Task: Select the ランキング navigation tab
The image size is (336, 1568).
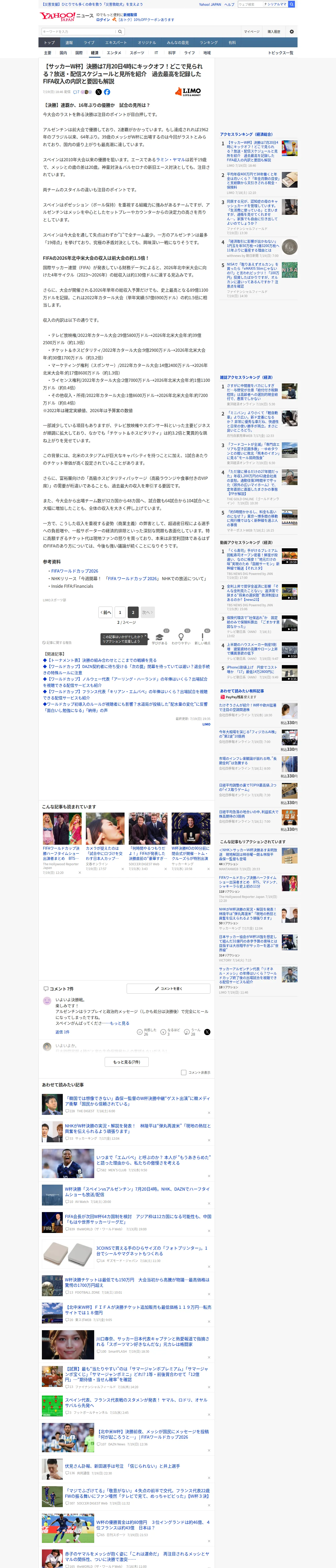Action: tap(209, 43)
